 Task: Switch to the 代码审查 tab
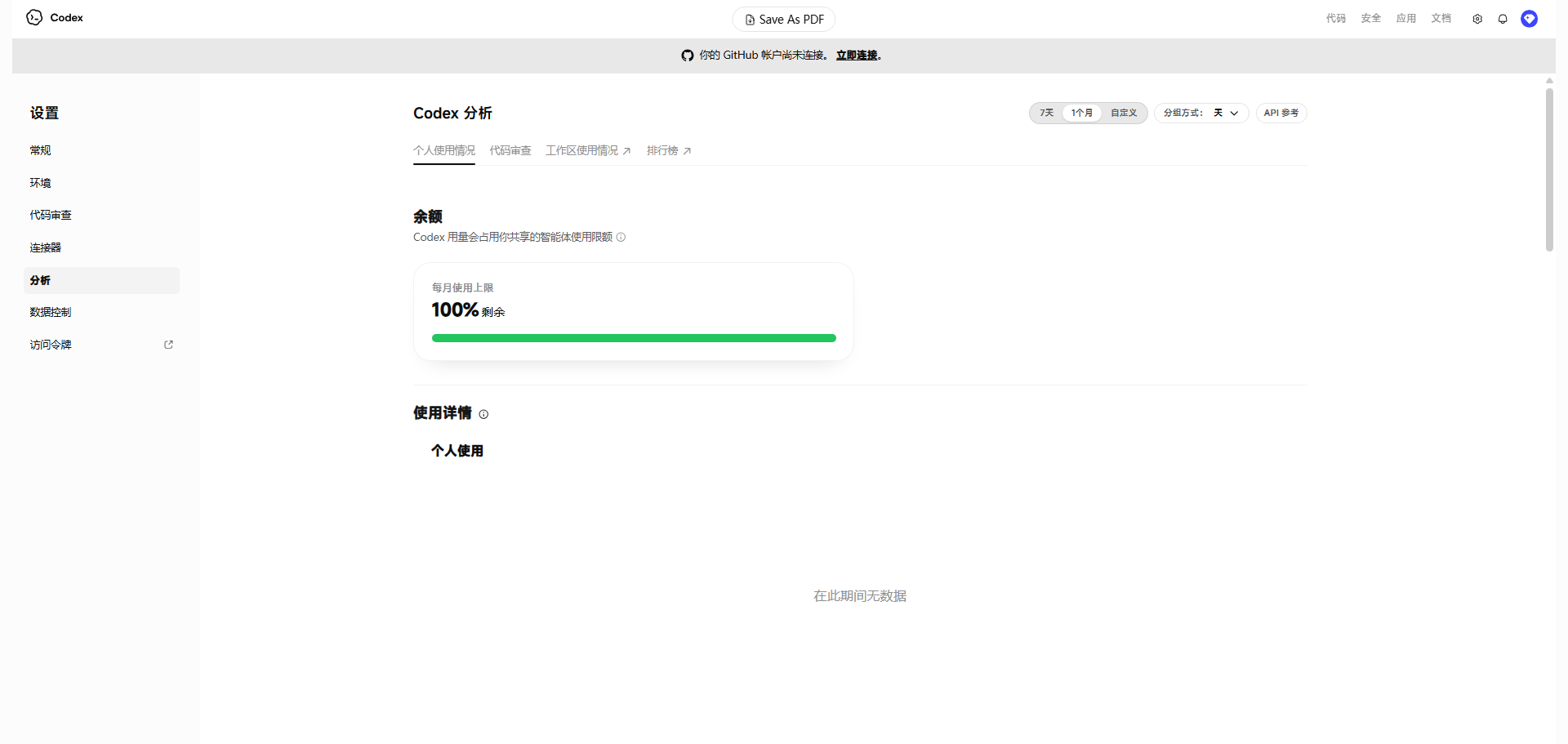coord(510,151)
